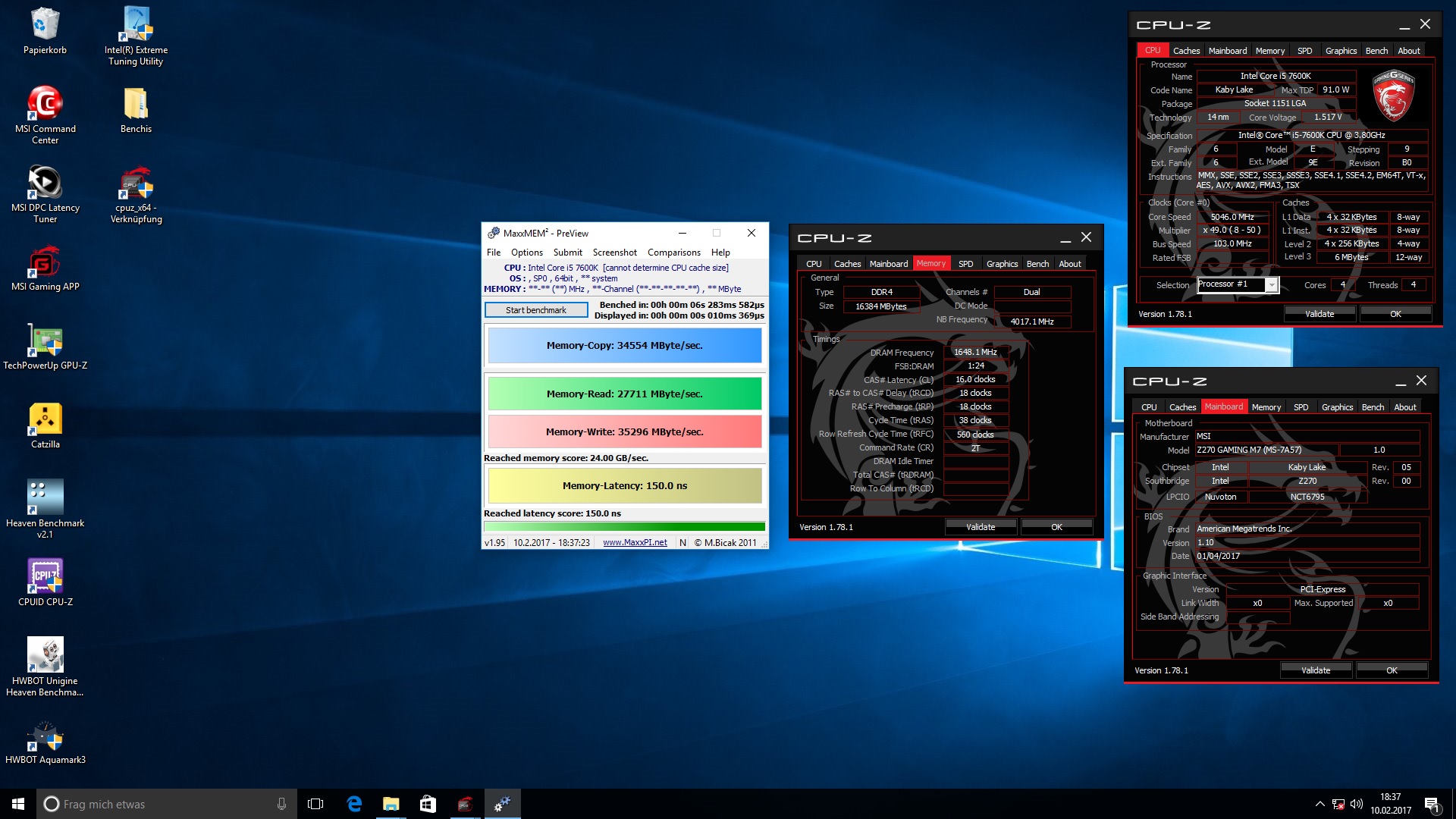Open the volume control in tray
1456x819 pixels.
(1357, 804)
